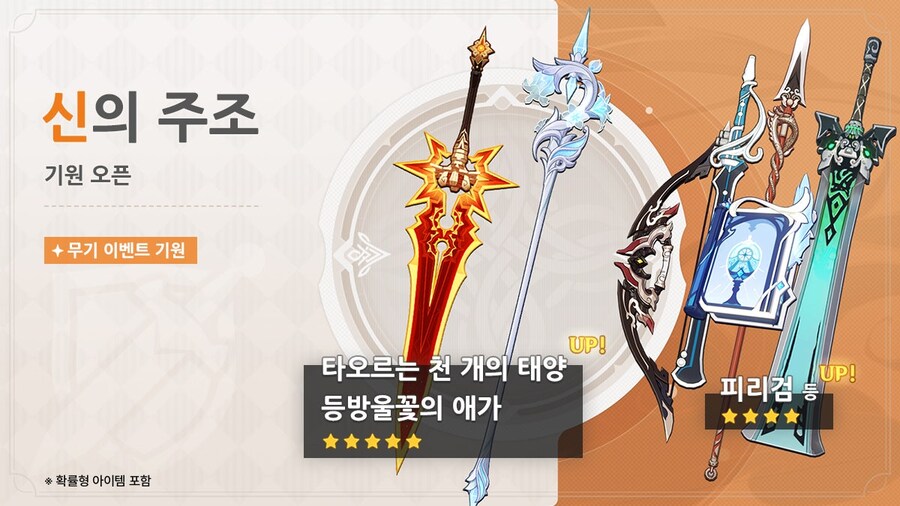This screenshot has height=506, width=900.
Task: Click the 확률형 아이템 포함 footnote
Action: click(98, 480)
